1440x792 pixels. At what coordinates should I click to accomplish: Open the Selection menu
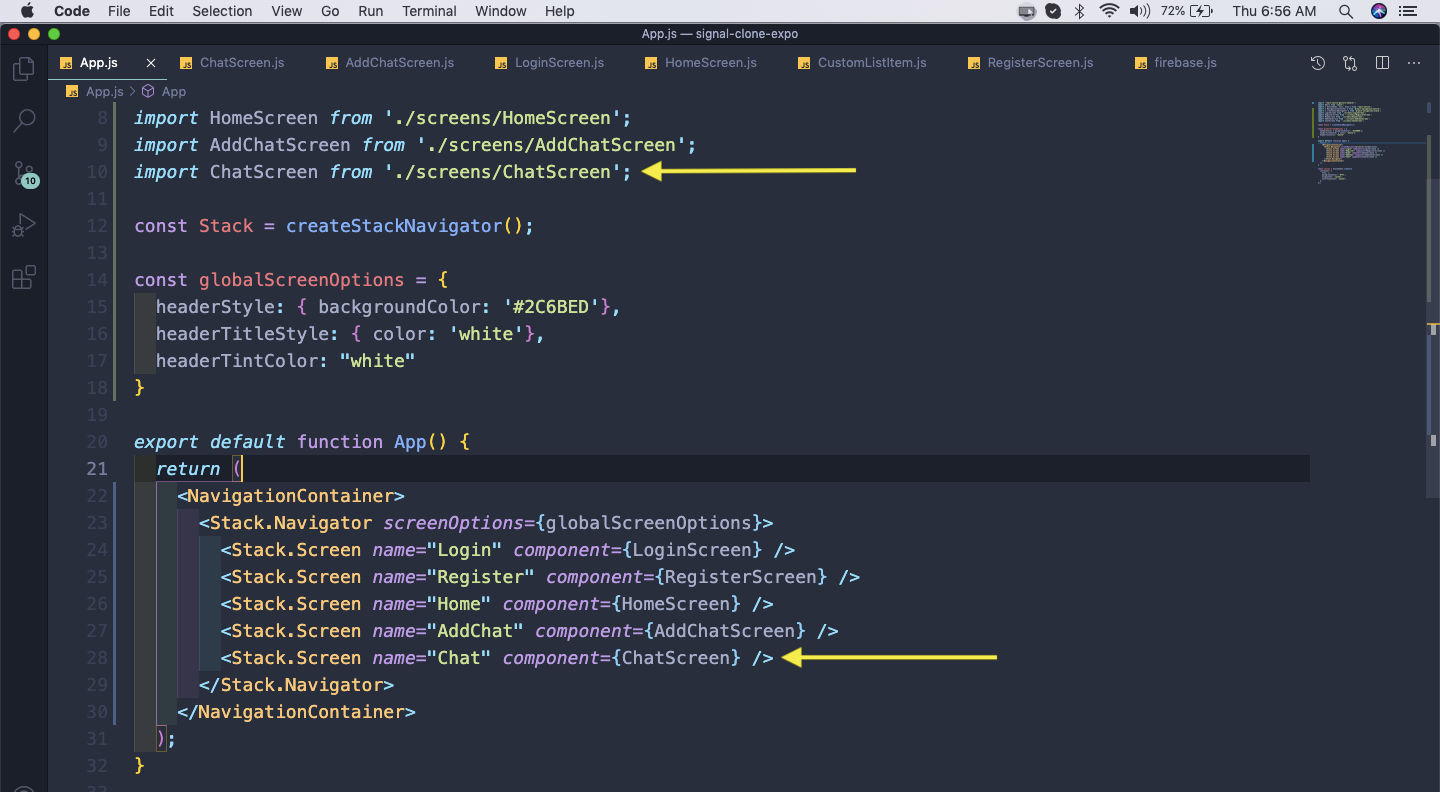pyautogui.click(x=222, y=11)
